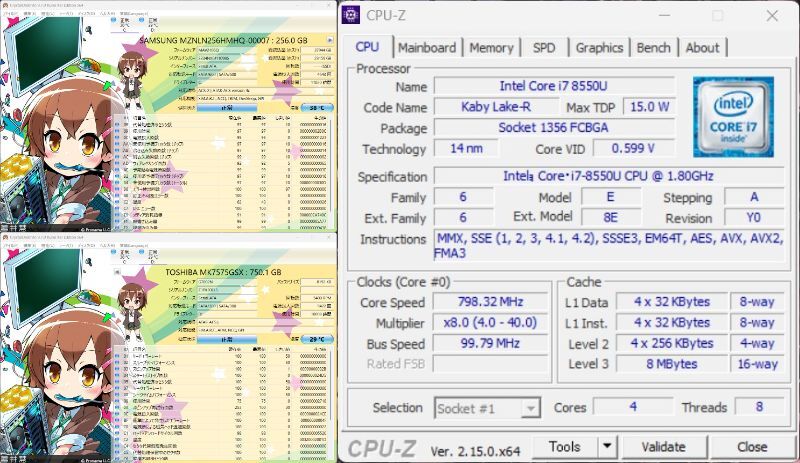Image resolution: width=800 pixels, height=463 pixels.
Task: Click the Bus Speed value 99.79 MHz
Action: pos(490,343)
